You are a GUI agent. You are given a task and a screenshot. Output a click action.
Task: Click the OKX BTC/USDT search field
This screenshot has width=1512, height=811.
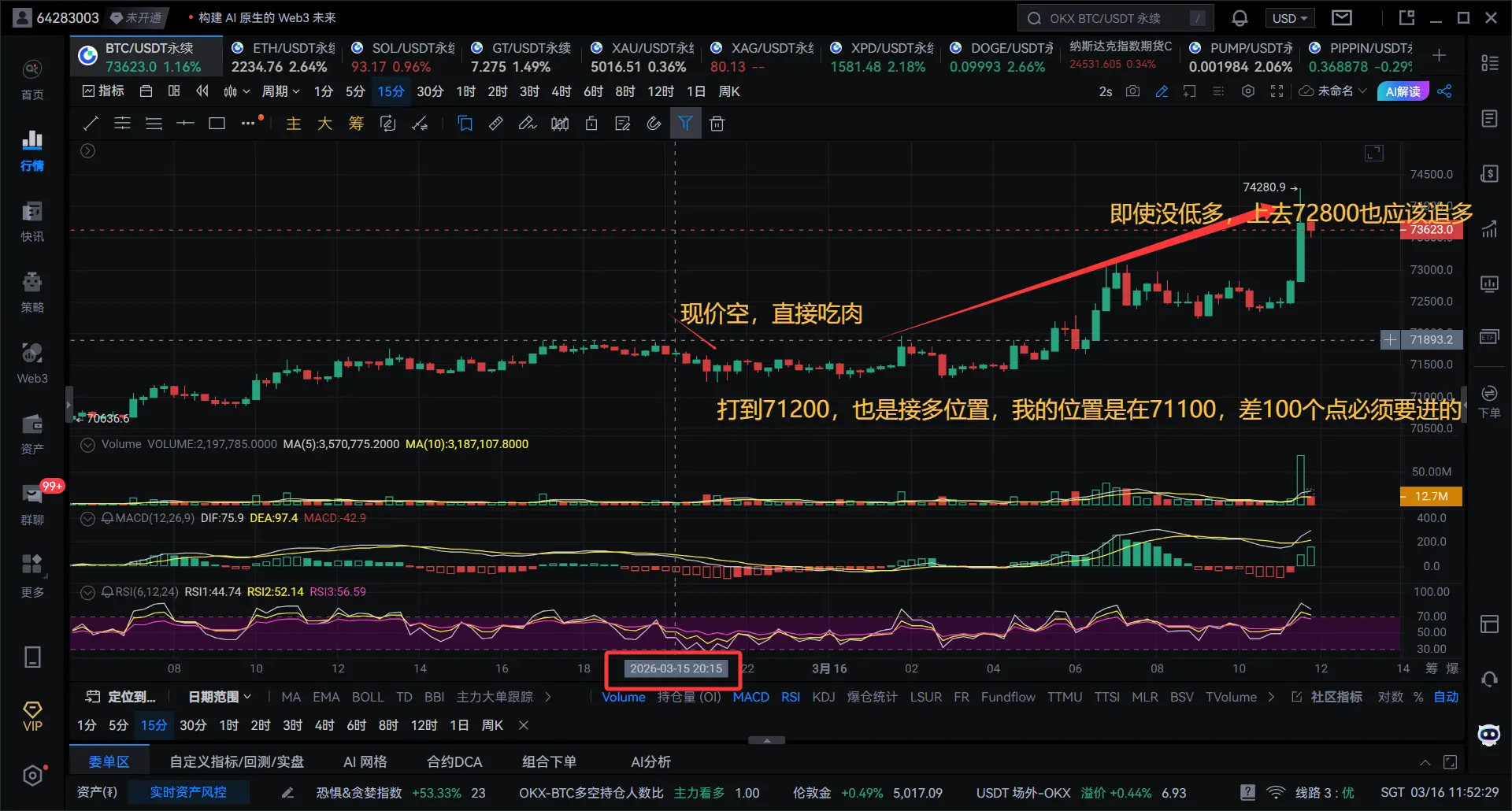click(1116, 18)
